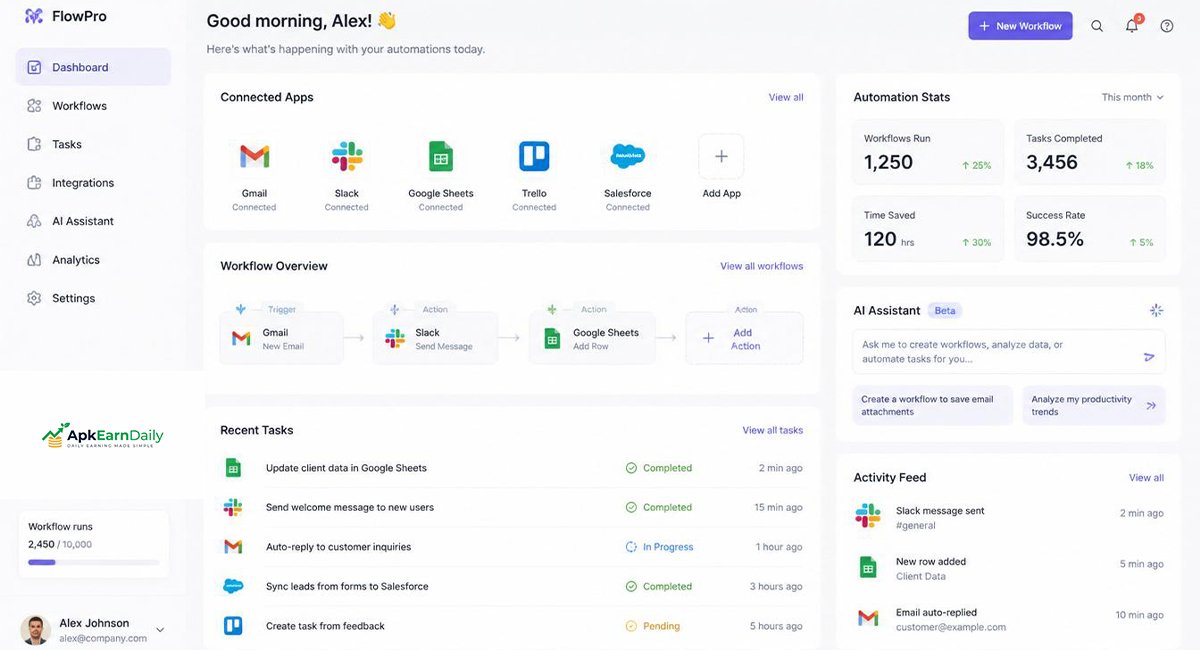Click View all tasks link
1200x650 pixels.
tap(773, 430)
